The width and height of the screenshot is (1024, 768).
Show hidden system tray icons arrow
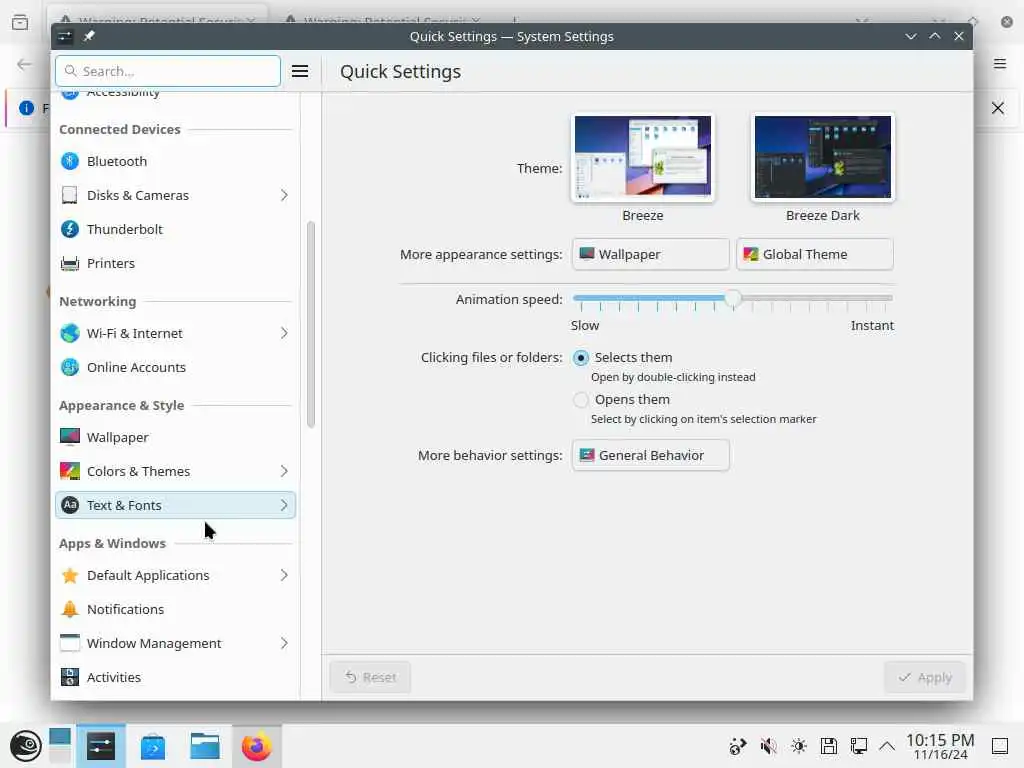887,746
